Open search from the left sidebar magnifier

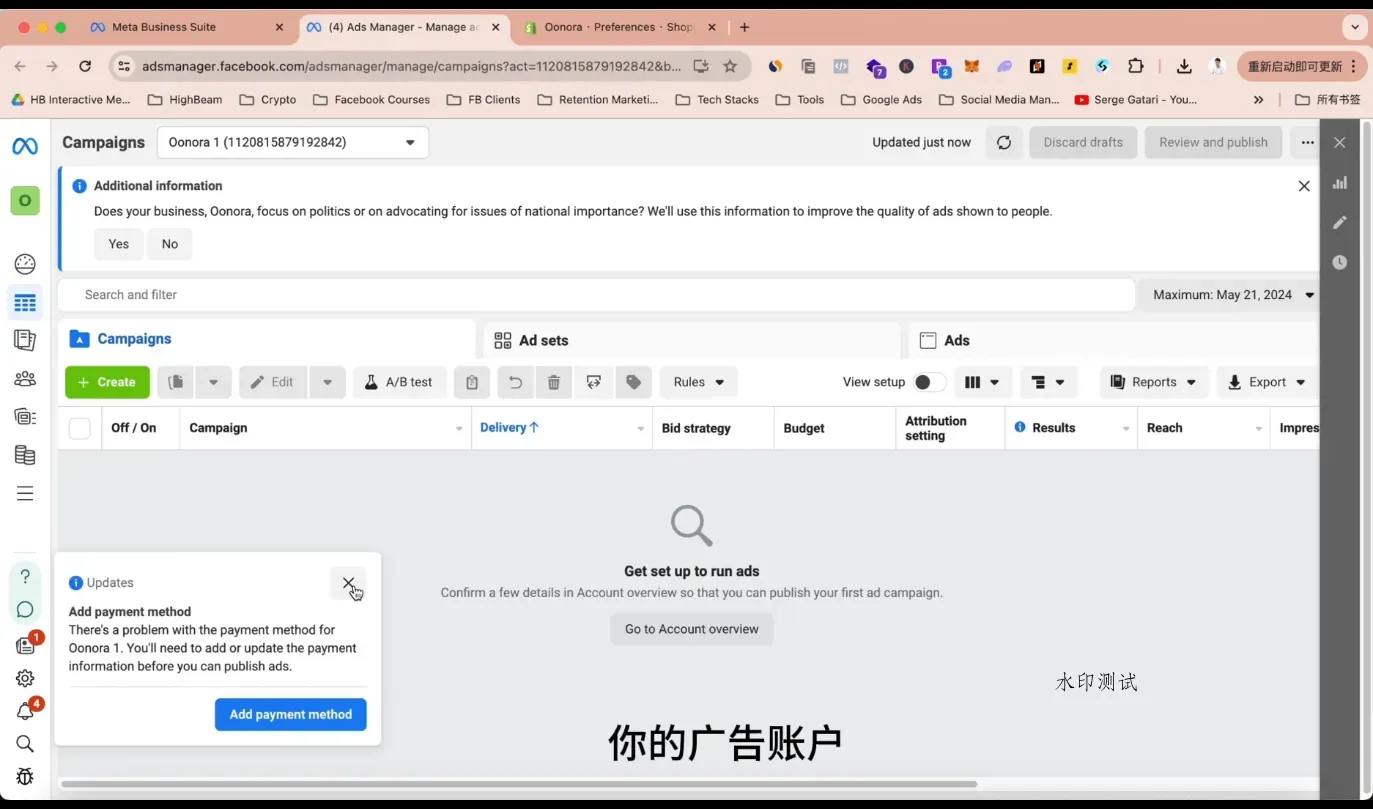coord(24,743)
